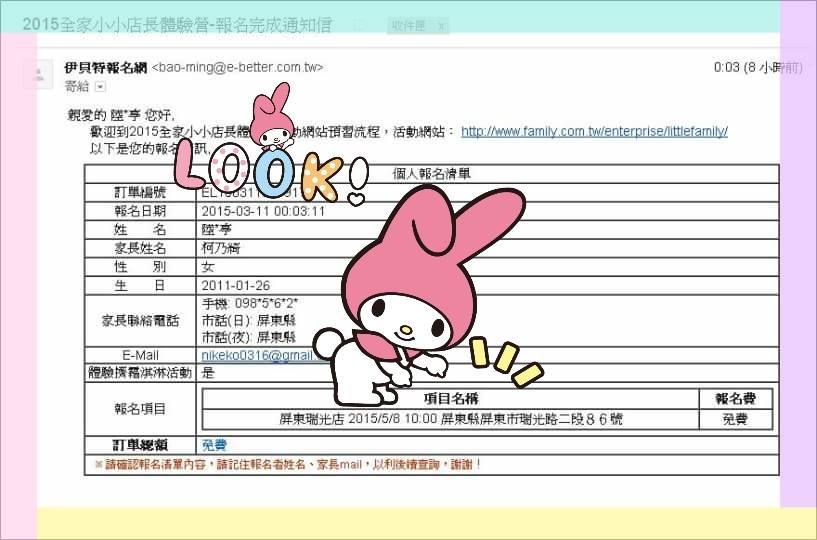Click the email subject 2015全家小小店長體驗營
Viewport: 817px width, 540px height.
[177, 24]
